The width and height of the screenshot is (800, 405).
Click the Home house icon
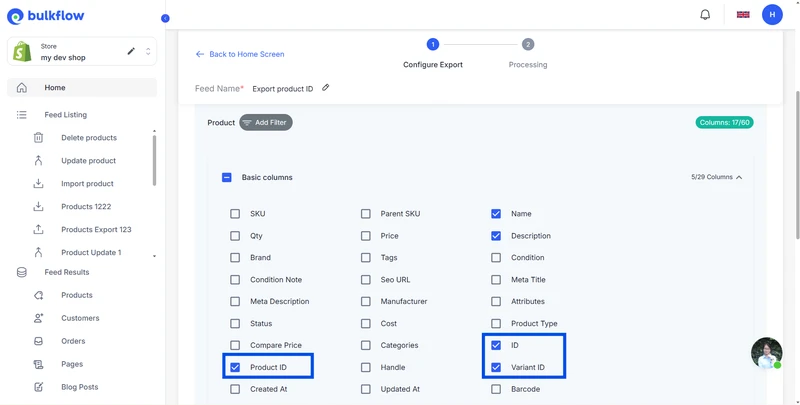(22, 88)
